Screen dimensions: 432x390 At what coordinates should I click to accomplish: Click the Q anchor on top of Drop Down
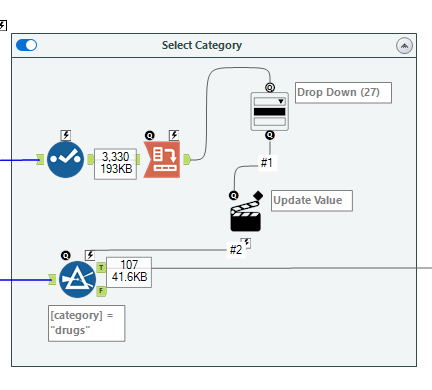tap(270, 88)
